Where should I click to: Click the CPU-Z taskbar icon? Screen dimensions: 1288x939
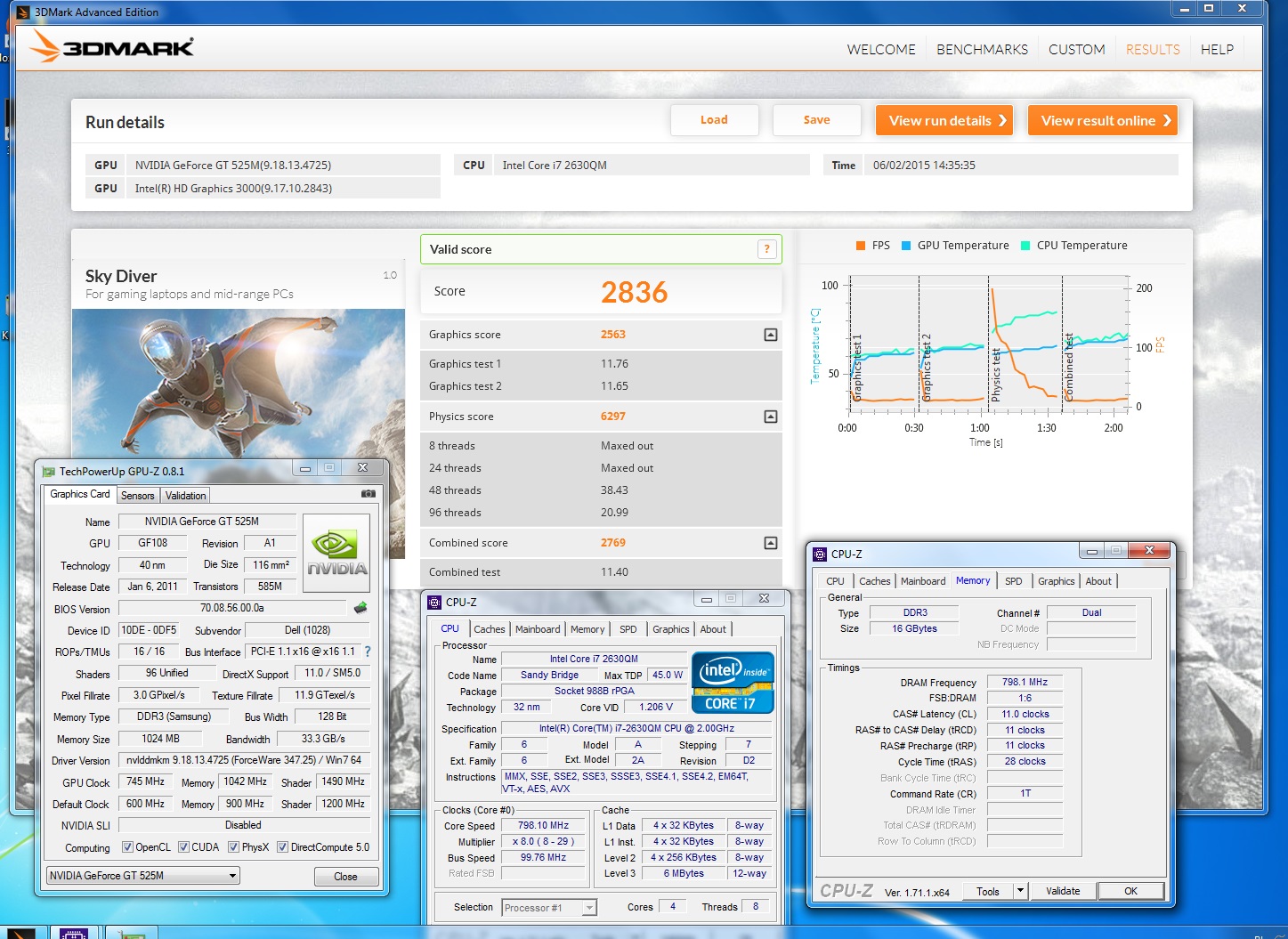tap(73, 933)
